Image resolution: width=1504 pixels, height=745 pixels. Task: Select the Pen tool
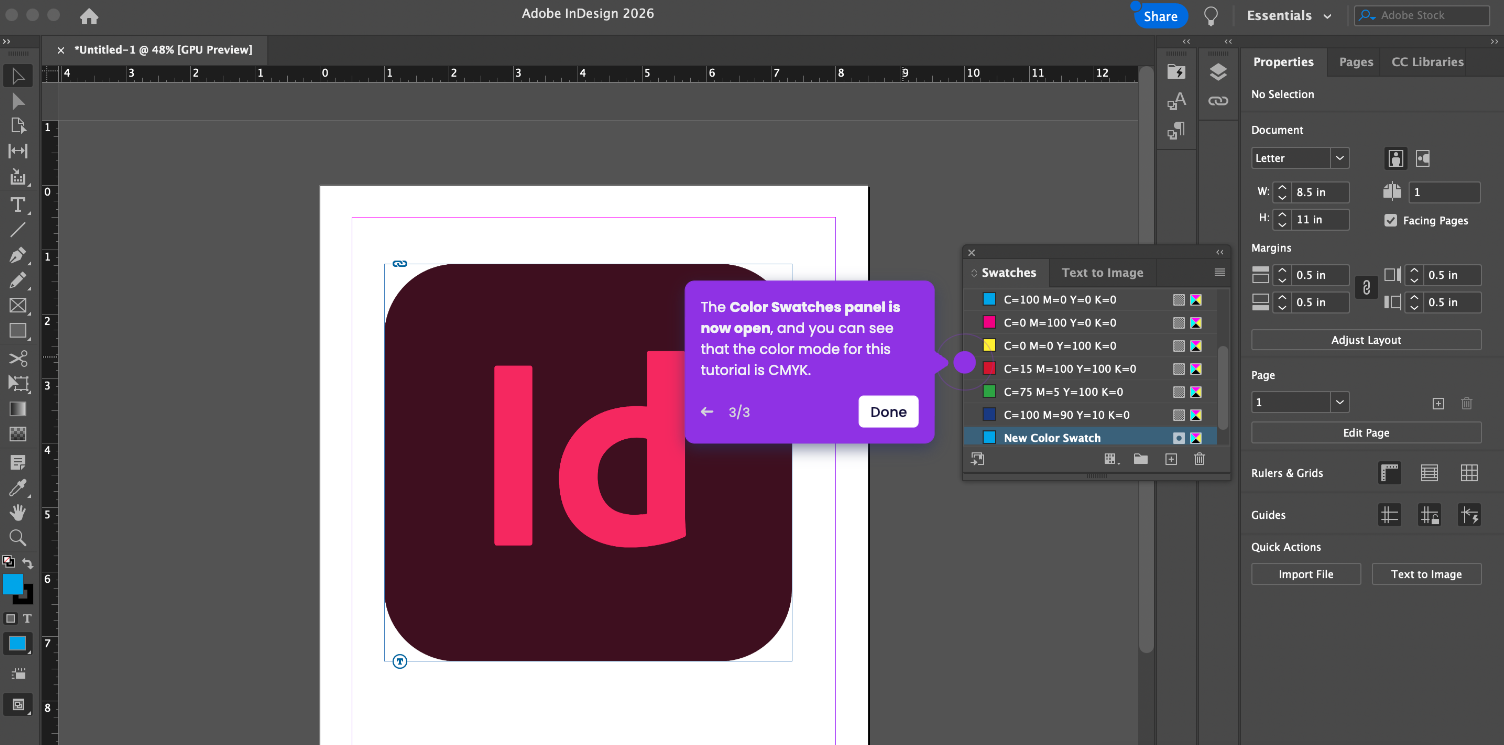[x=17, y=255]
